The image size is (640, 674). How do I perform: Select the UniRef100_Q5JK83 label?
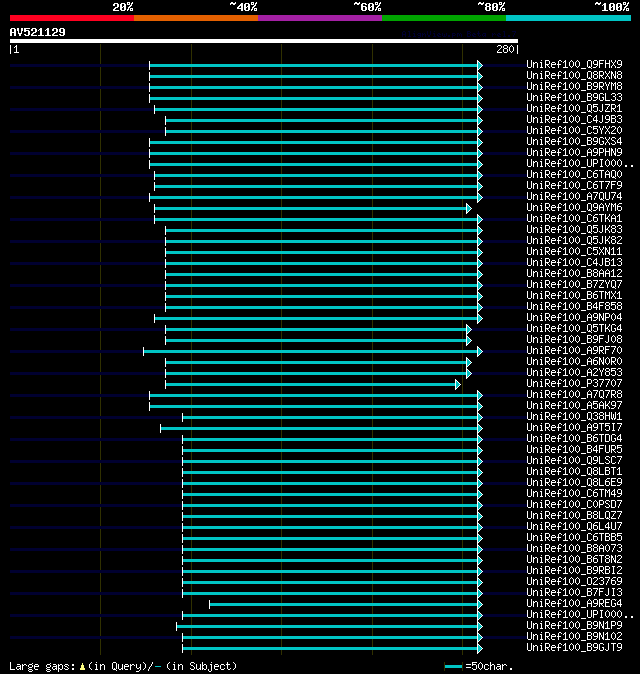coord(574,230)
